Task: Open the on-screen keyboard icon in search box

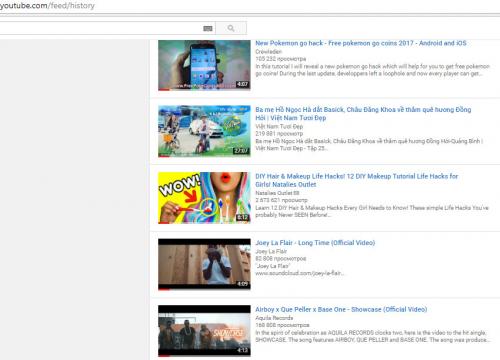Action: click(208, 29)
